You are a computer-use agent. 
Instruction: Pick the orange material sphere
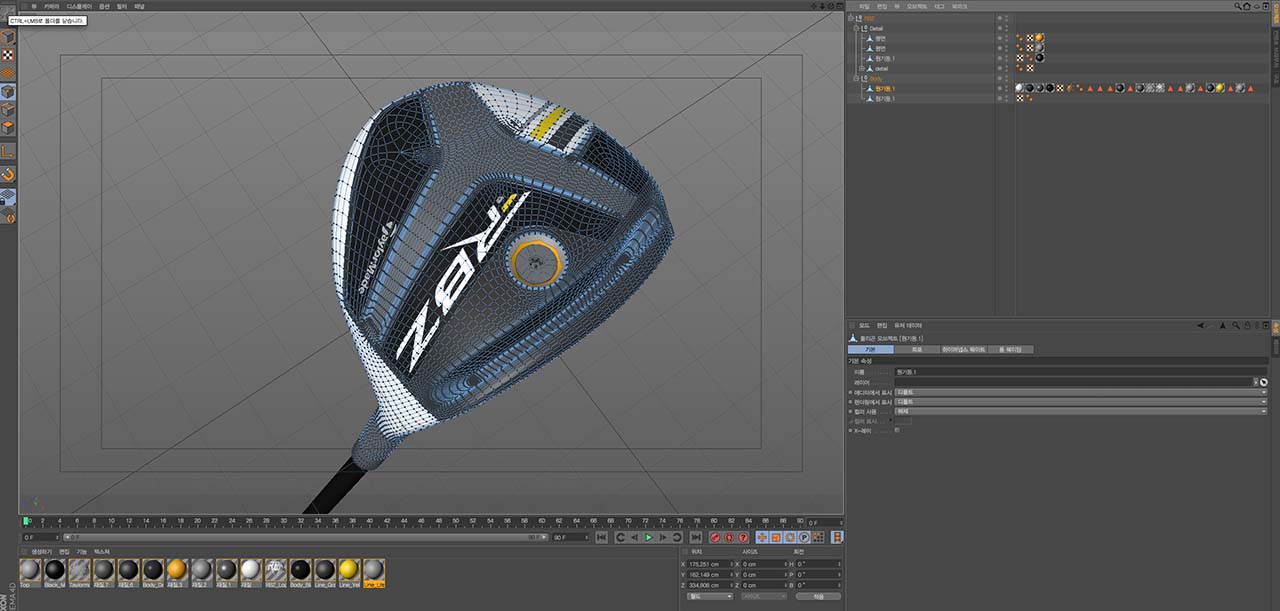tap(177, 570)
